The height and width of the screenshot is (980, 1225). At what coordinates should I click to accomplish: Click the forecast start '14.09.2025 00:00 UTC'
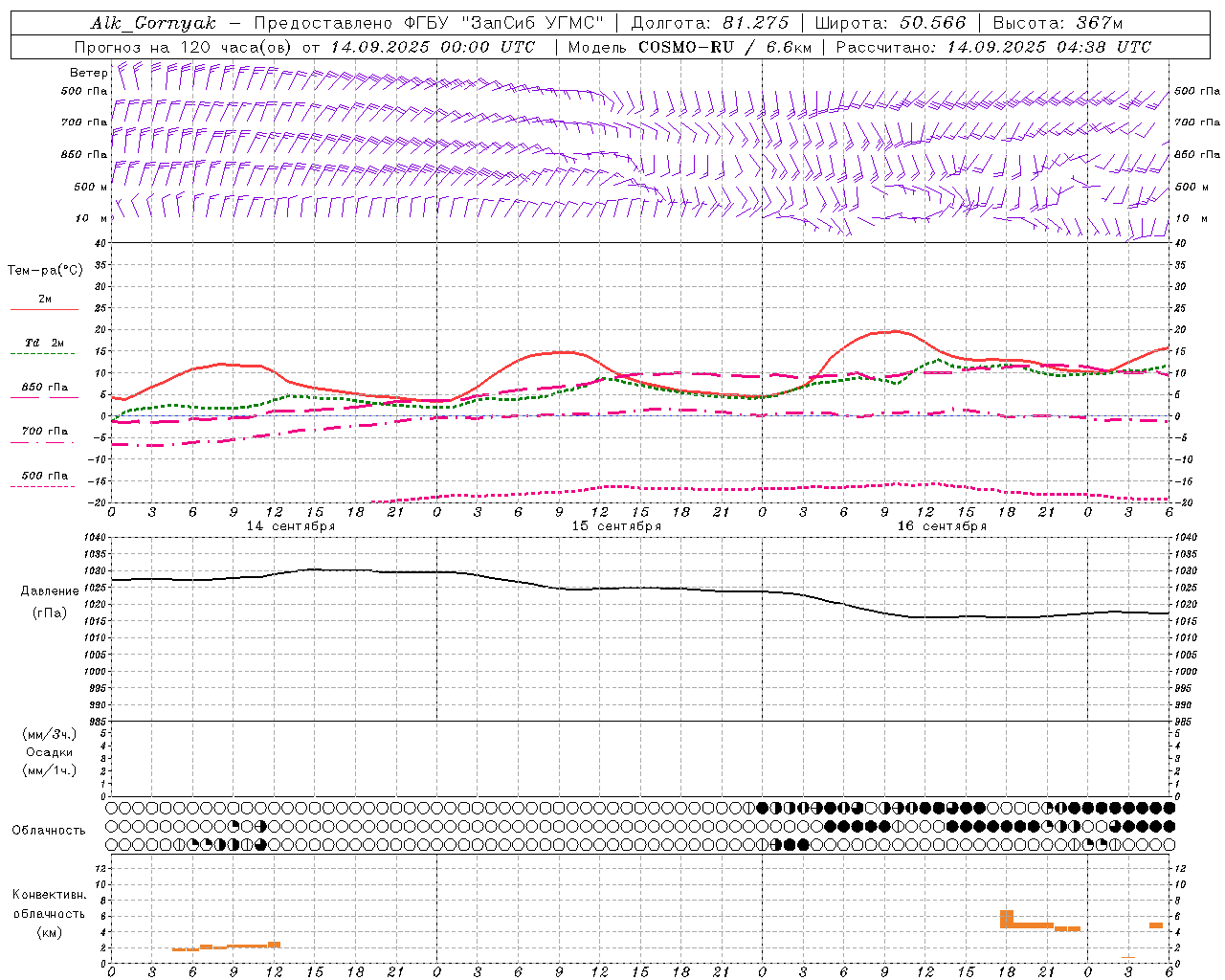[433, 47]
